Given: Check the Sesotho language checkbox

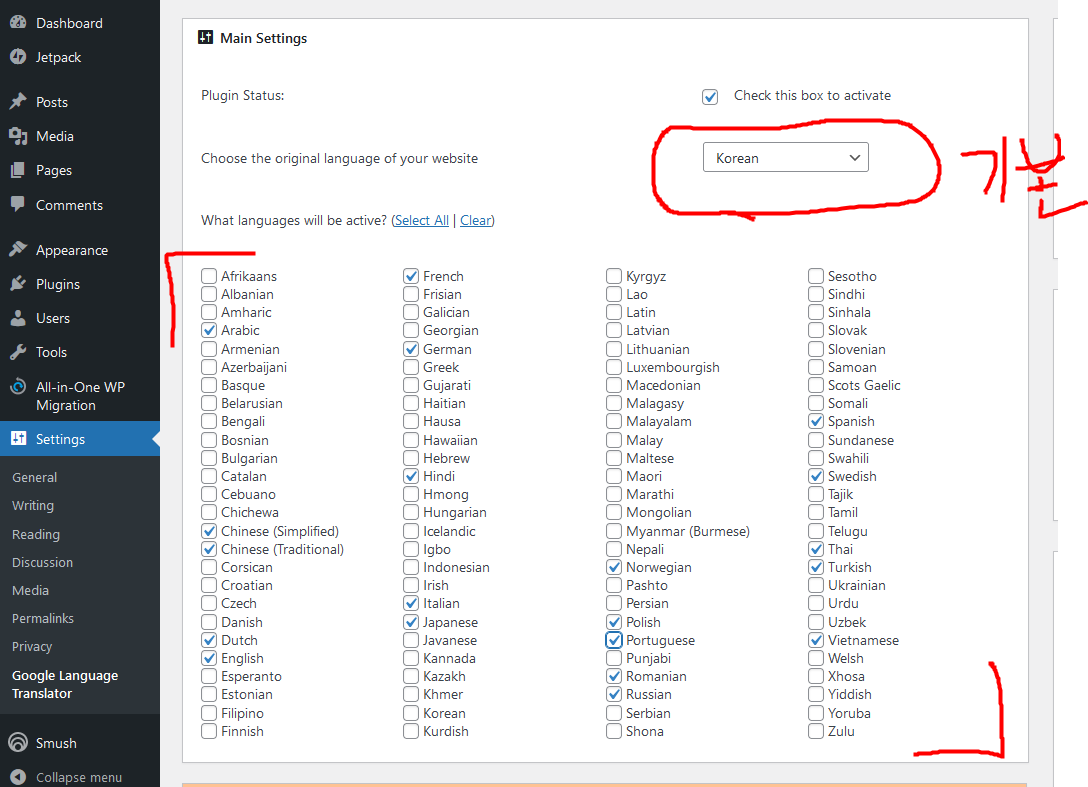Looking at the screenshot, I should click(816, 276).
